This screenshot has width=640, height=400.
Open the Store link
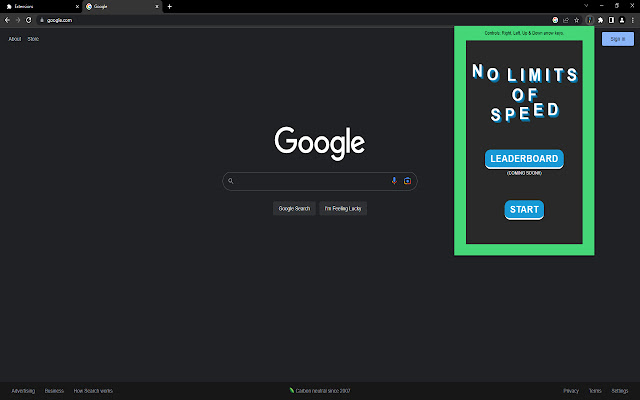point(33,39)
